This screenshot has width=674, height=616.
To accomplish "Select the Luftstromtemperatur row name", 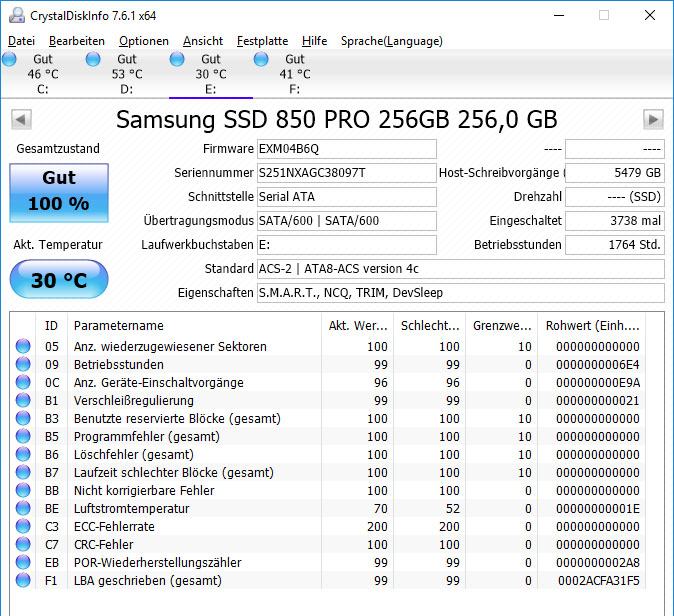I will (132, 509).
